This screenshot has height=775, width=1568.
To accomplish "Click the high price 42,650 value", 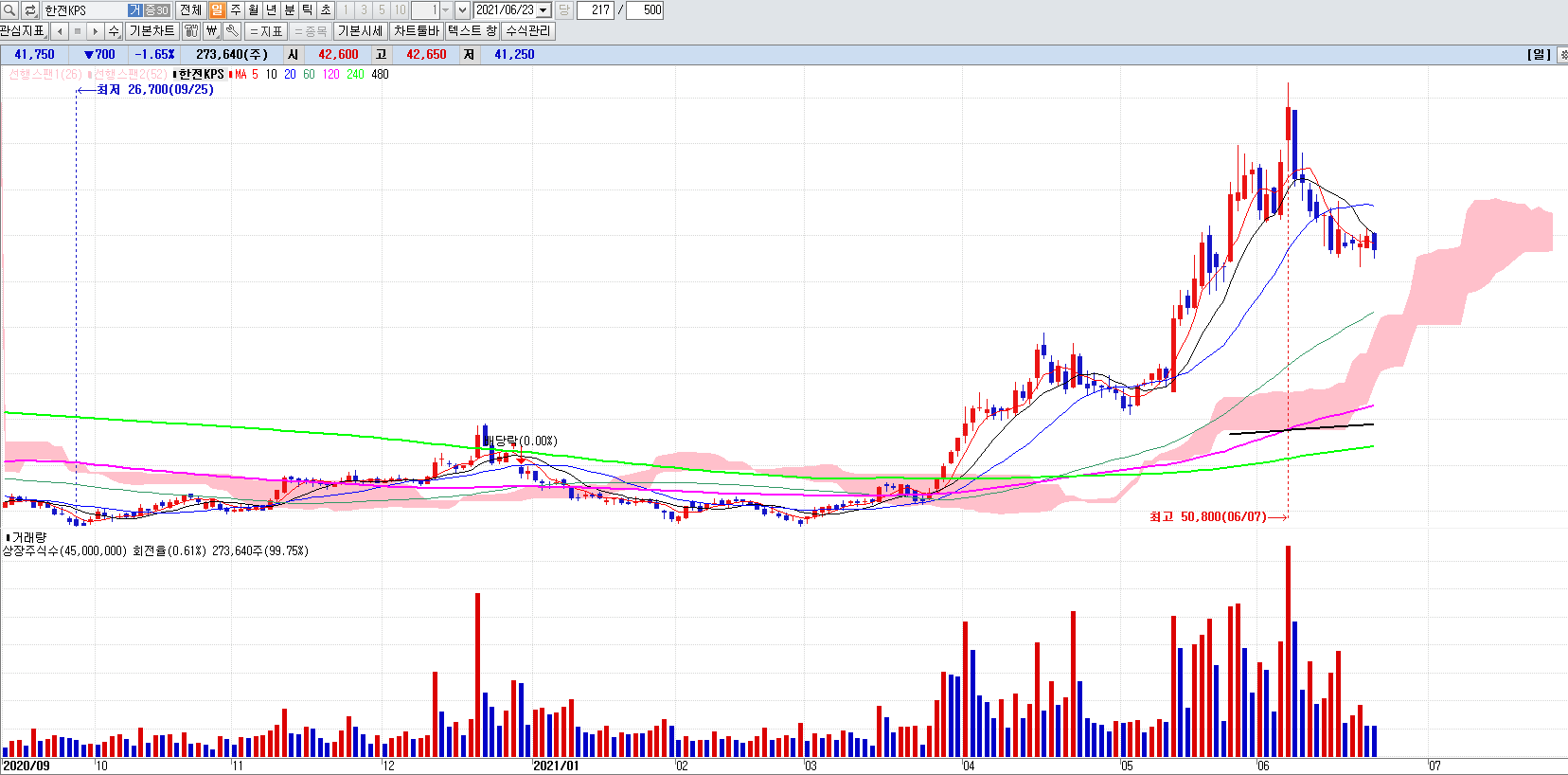I will point(426,55).
